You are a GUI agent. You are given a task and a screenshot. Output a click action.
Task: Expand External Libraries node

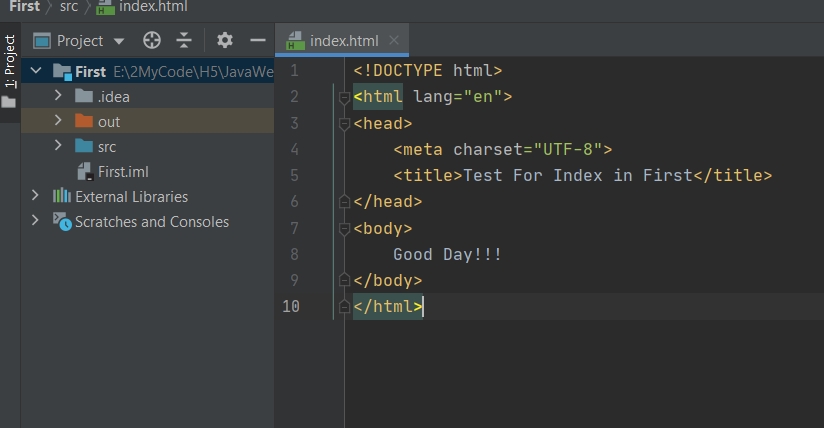[35, 196]
